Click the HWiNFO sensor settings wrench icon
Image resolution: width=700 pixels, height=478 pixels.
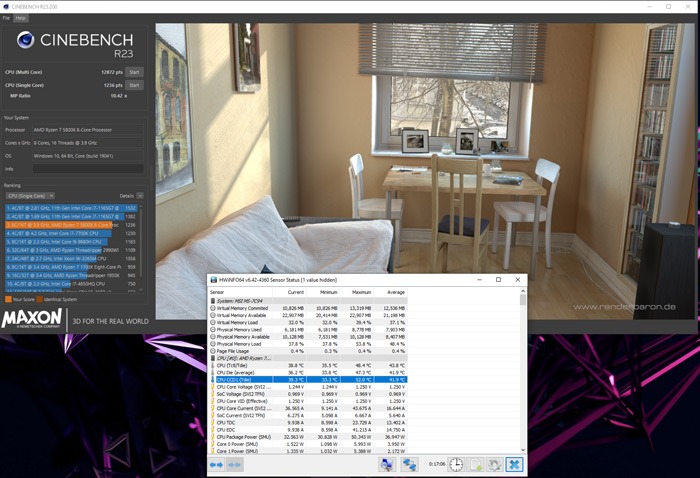click(x=494, y=465)
